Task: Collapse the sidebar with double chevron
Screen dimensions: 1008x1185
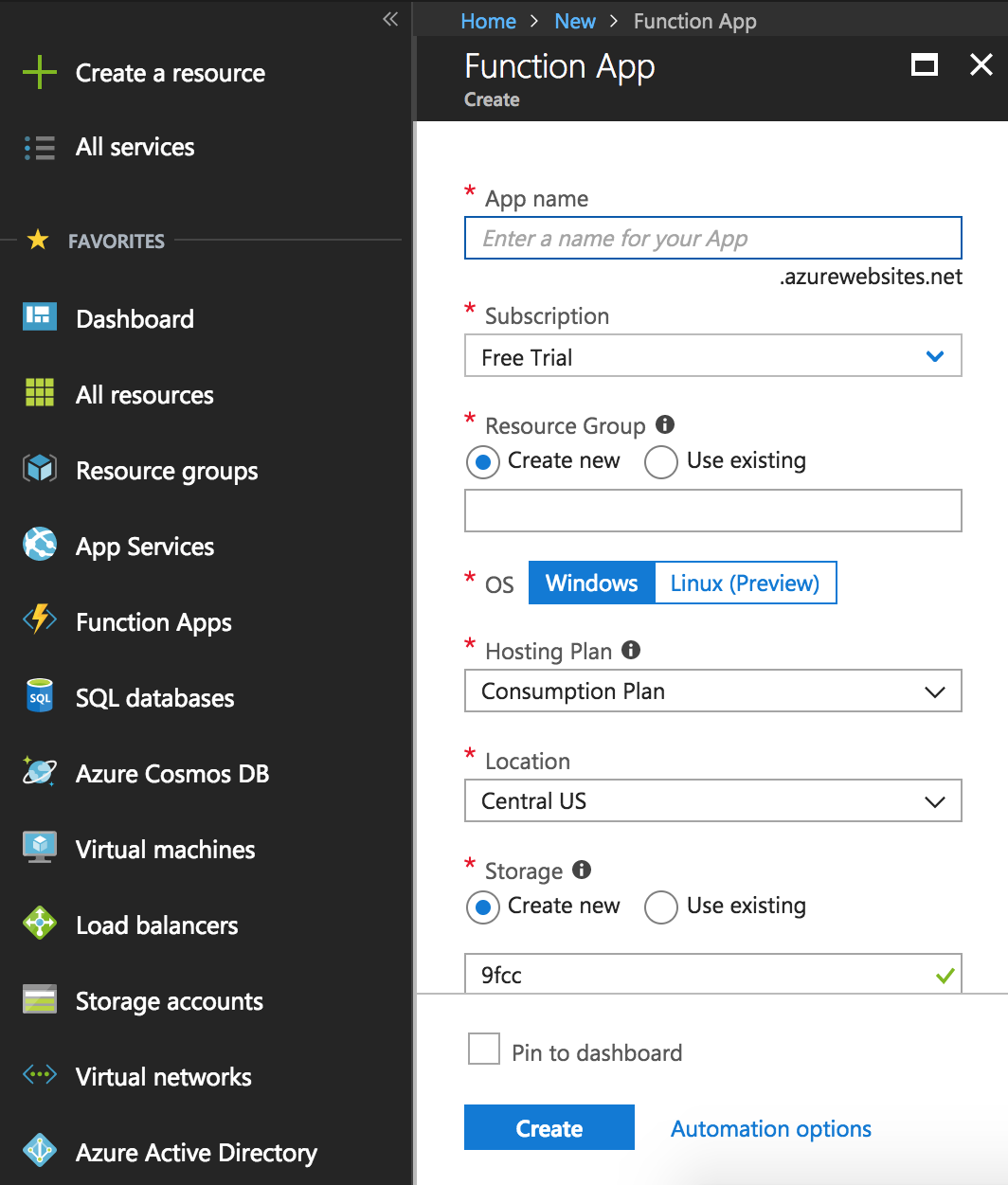Action: (390, 19)
